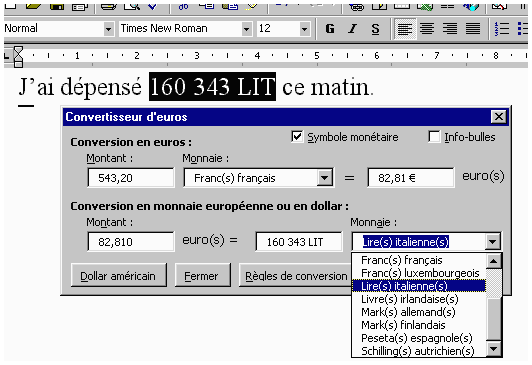Select Livre(s) irlandaise(s) in the list
The image size is (532, 365).
coord(419,299)
